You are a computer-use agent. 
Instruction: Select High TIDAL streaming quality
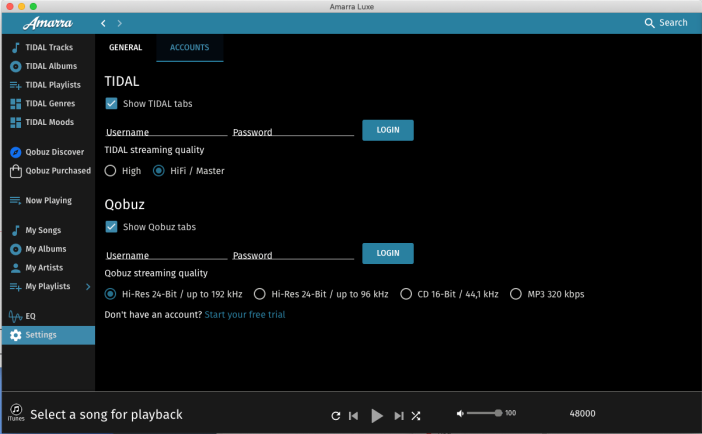click(111, 171)
